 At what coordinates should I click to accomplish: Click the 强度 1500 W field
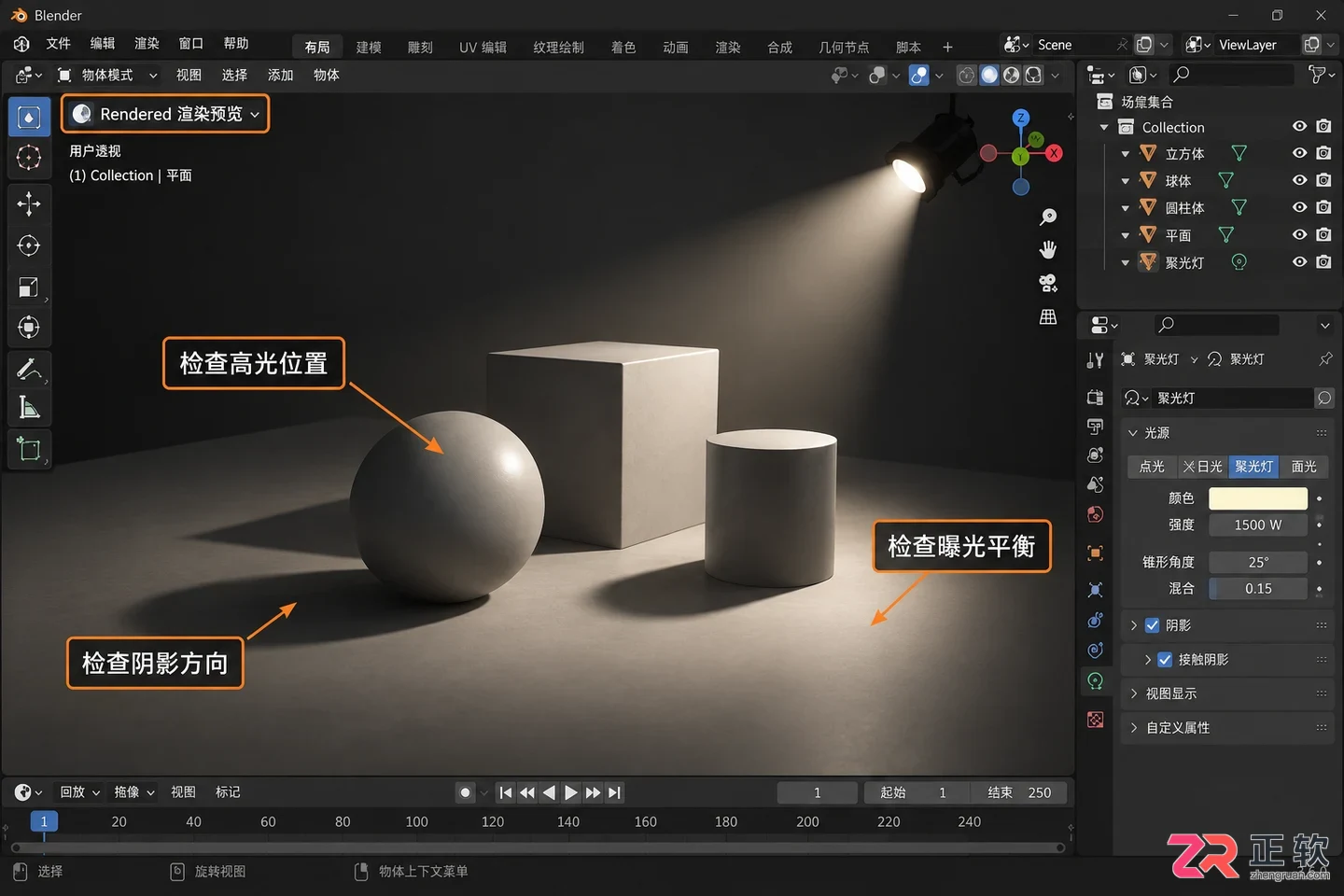(1258, 525)
